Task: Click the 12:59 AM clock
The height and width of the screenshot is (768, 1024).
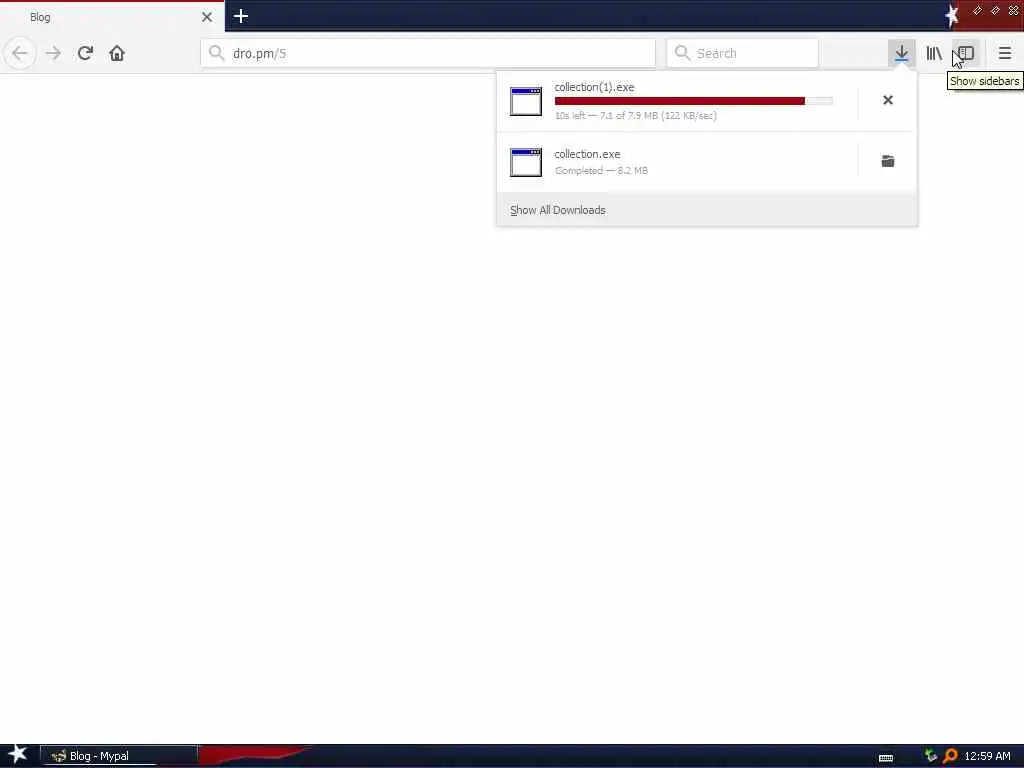Action: point(987,756)
